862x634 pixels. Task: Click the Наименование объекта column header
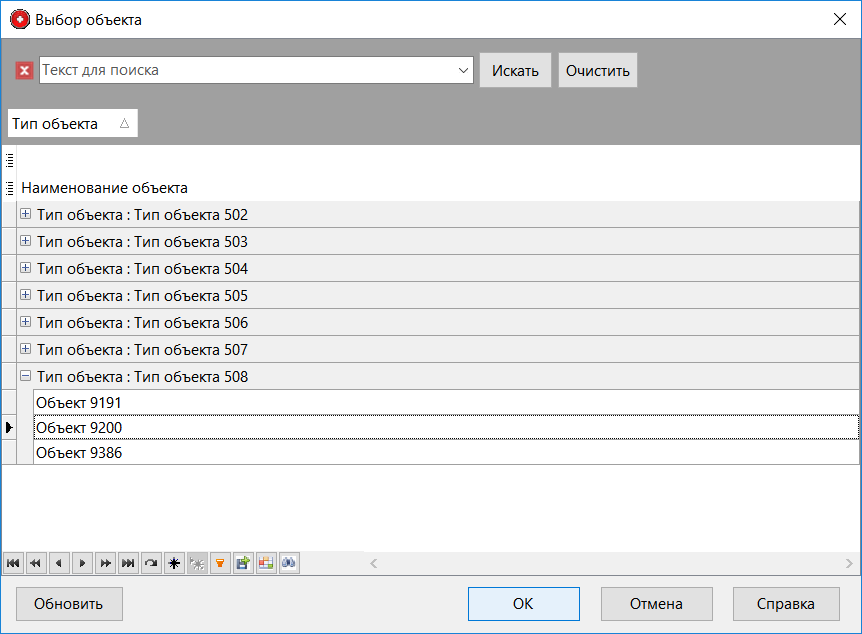pyautogui.click(x=105, y=188)
